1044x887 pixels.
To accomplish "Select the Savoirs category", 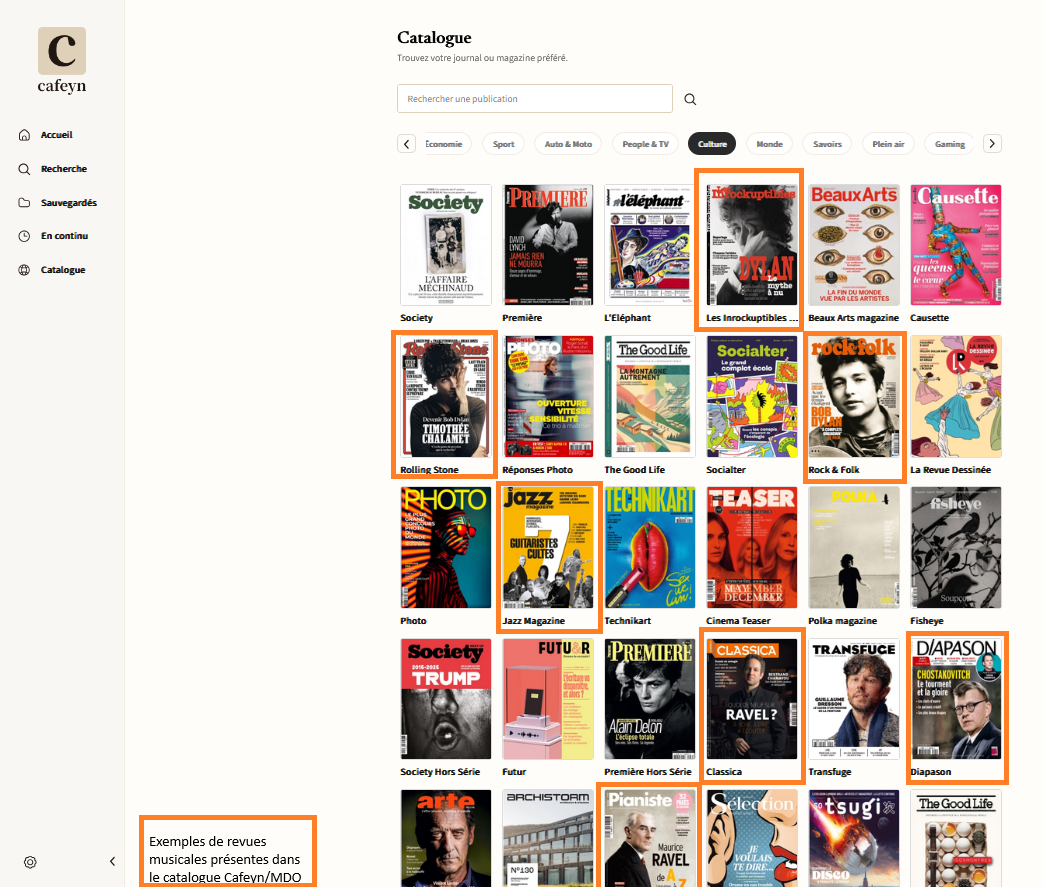I will click(828, 144).
